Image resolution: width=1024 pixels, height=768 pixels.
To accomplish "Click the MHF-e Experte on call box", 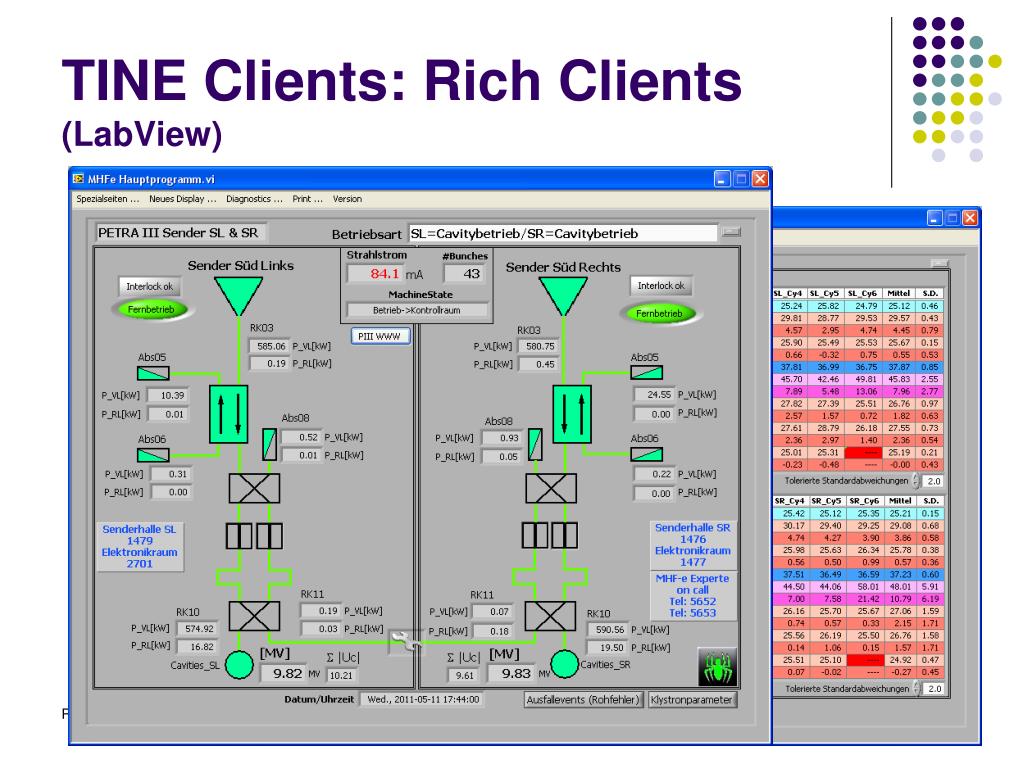I will pyautogui.click(x=693, y=596).
